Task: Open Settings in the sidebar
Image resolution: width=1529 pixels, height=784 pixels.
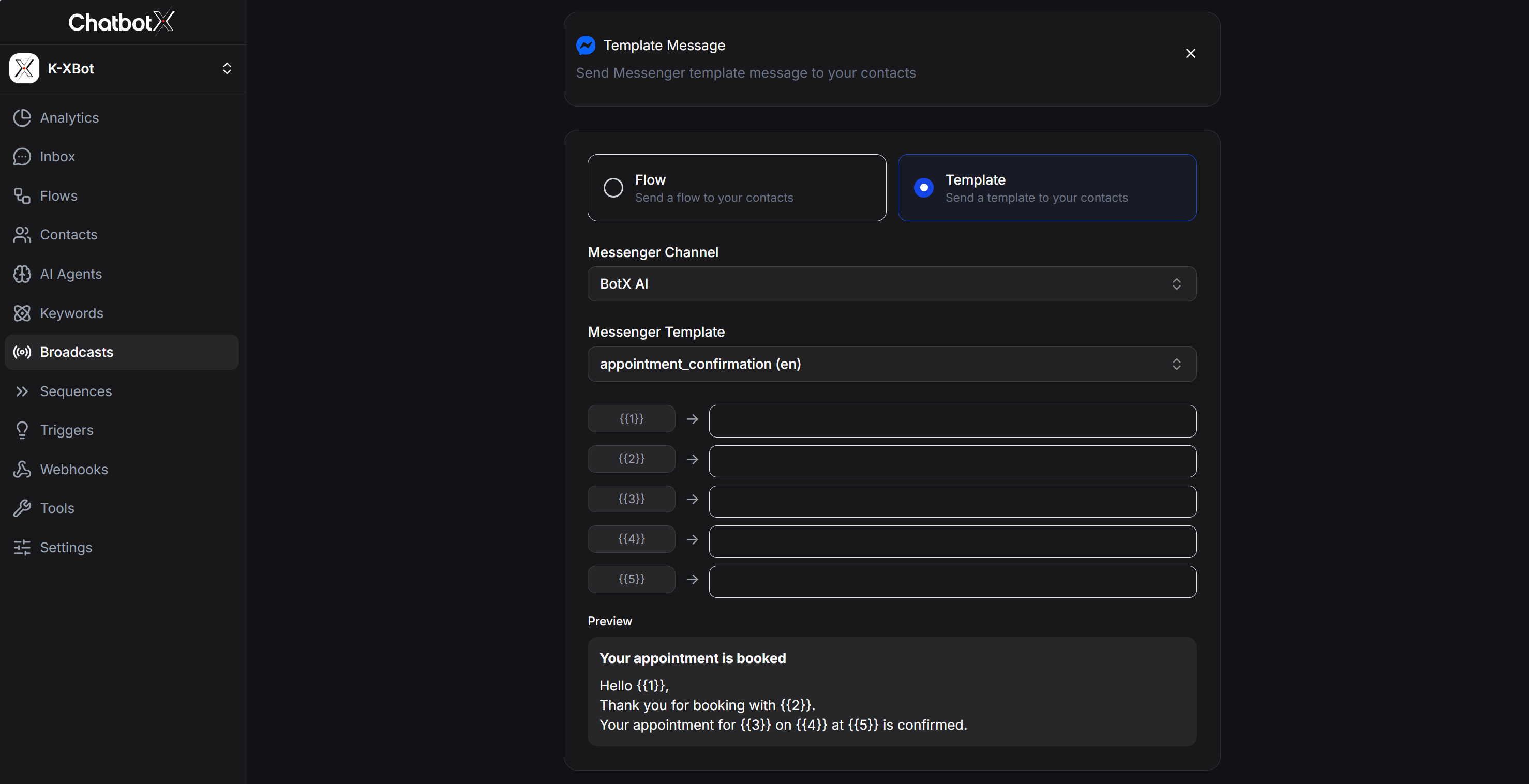Action: pos(122,547)
